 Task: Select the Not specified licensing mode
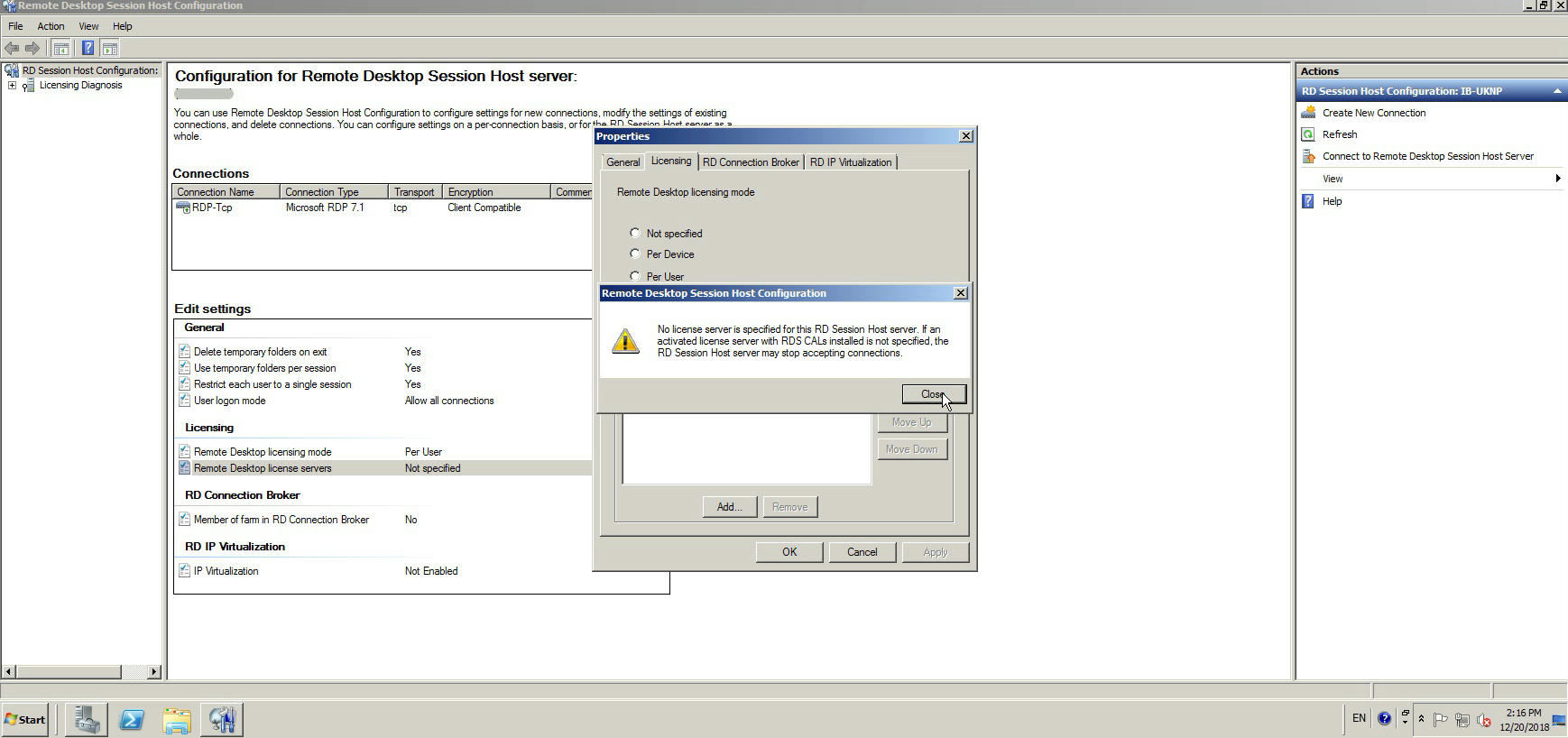635,233
